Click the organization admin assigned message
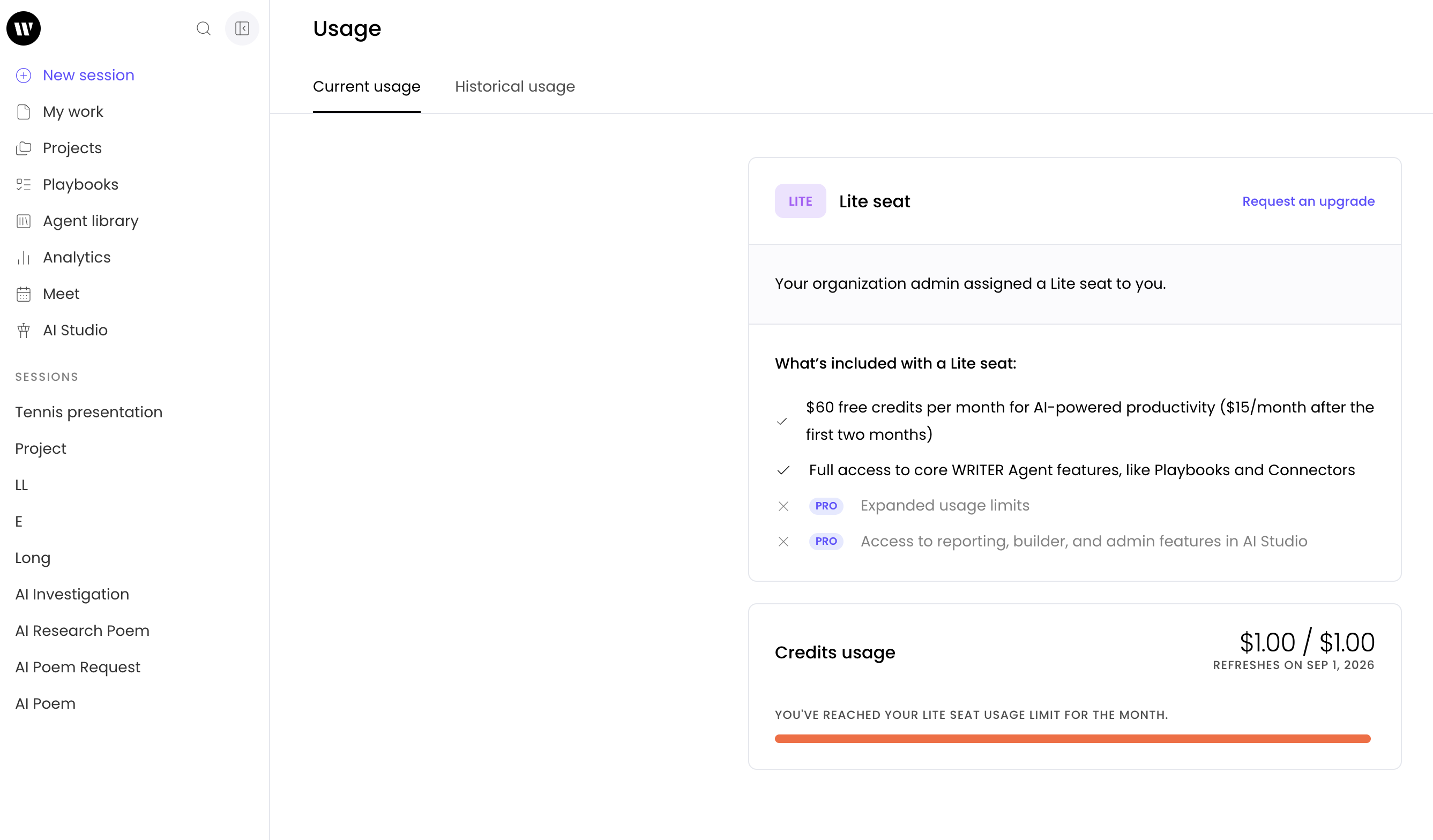The height and width of the screenshot is (840, 1433). [970, 283]
